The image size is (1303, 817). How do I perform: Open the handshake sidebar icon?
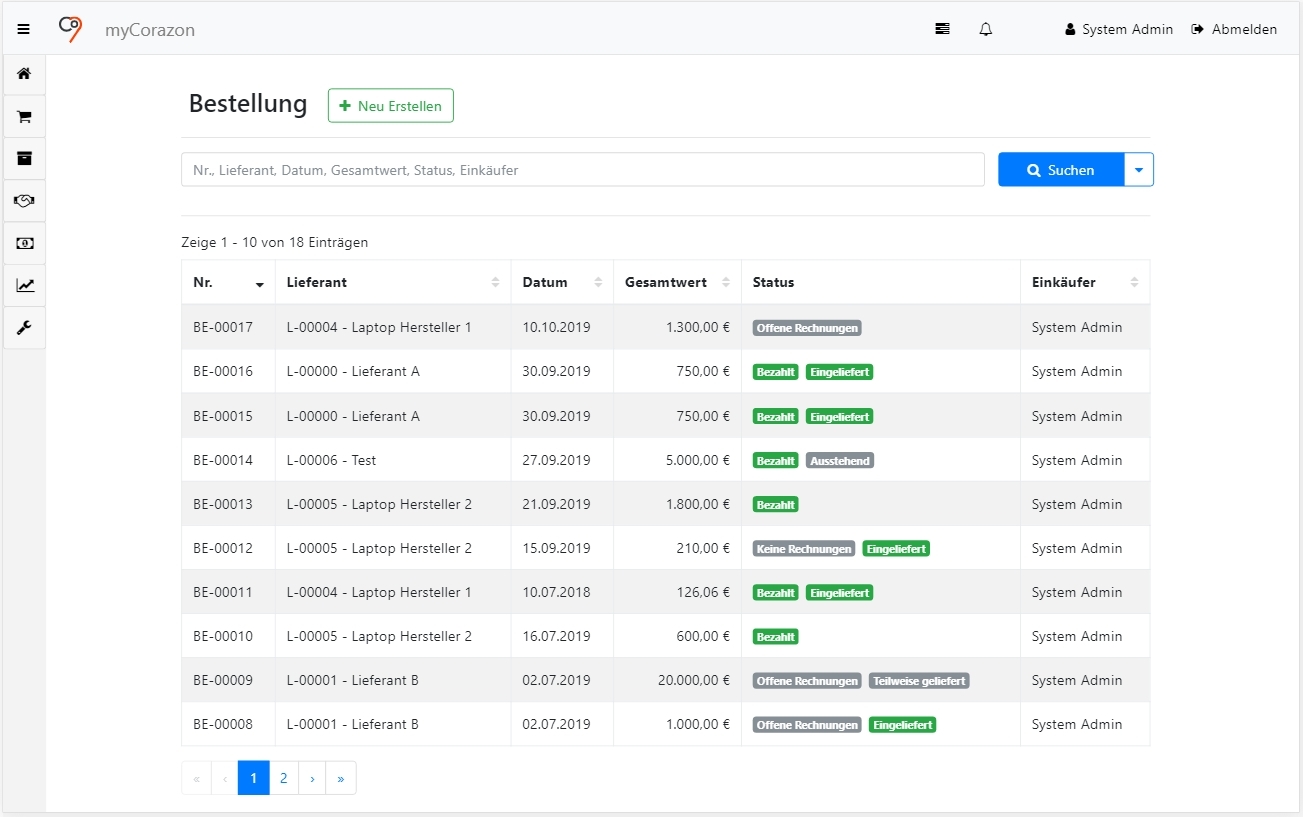pos(24,201)
